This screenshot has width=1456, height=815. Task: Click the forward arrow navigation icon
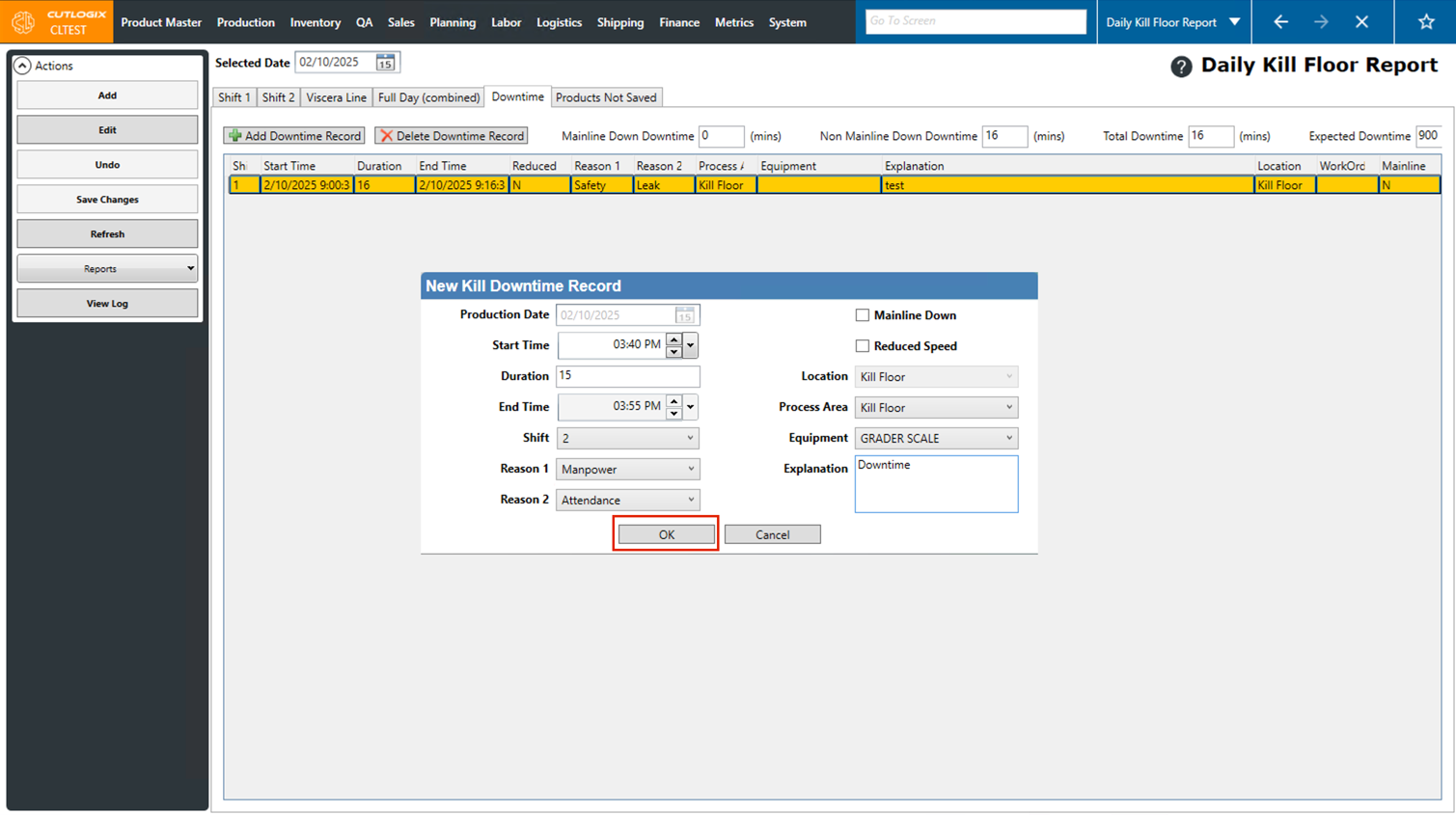pos(1321,22)
